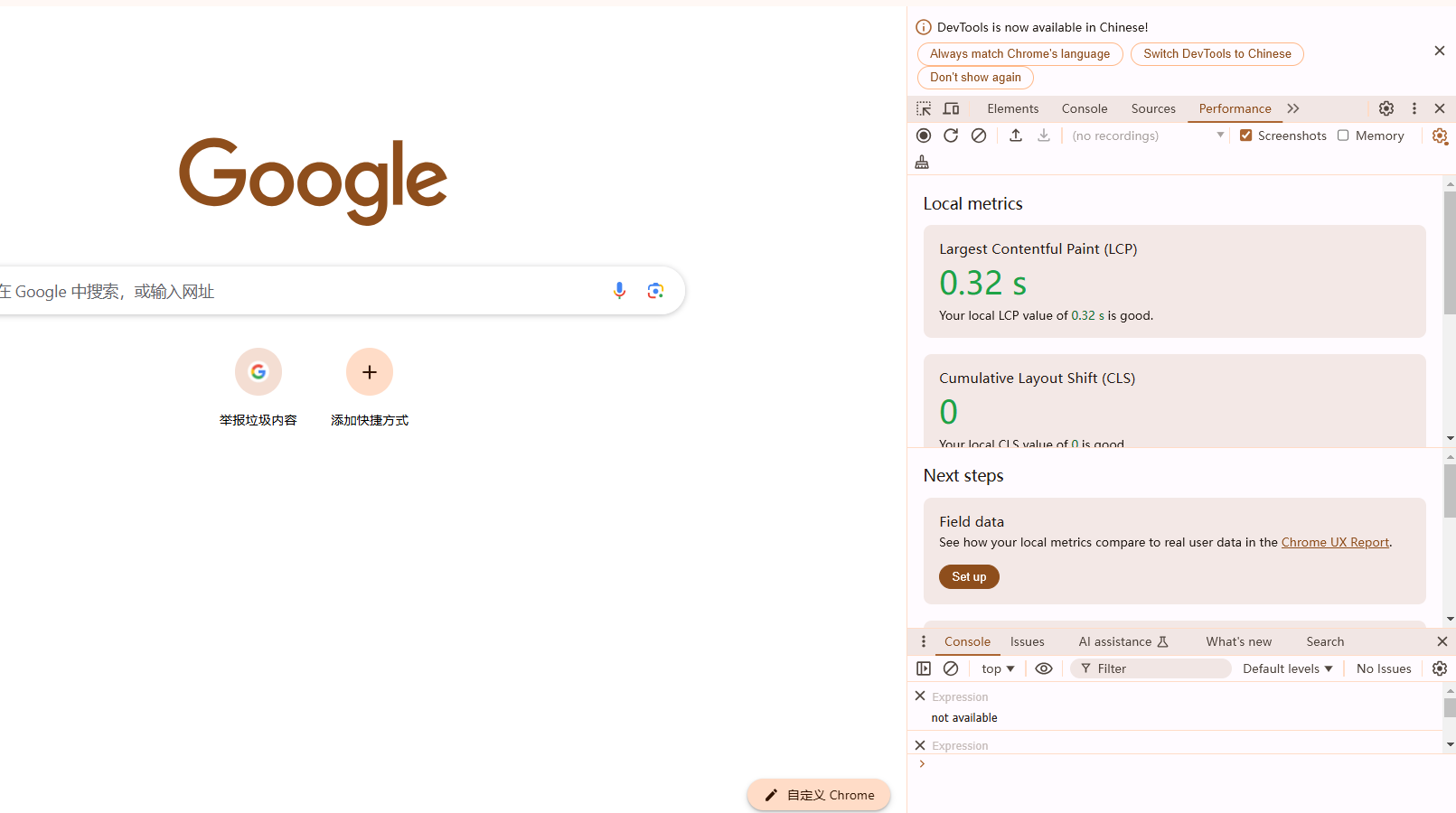
Task: Open DevTools three-dot customize menu
Action: point(1414,108)
